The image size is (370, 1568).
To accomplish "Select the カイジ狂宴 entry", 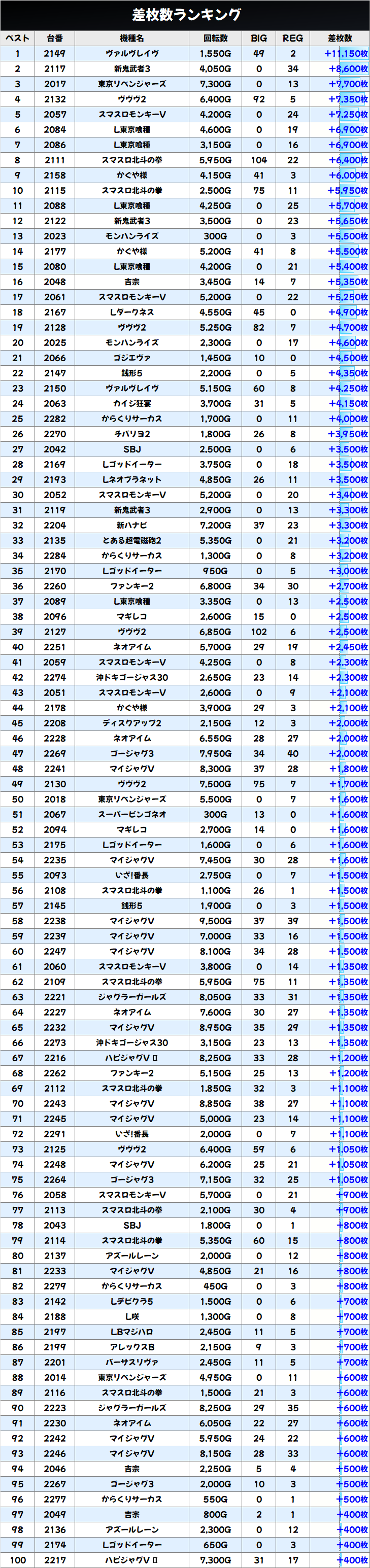I will [x=131, y=404].
